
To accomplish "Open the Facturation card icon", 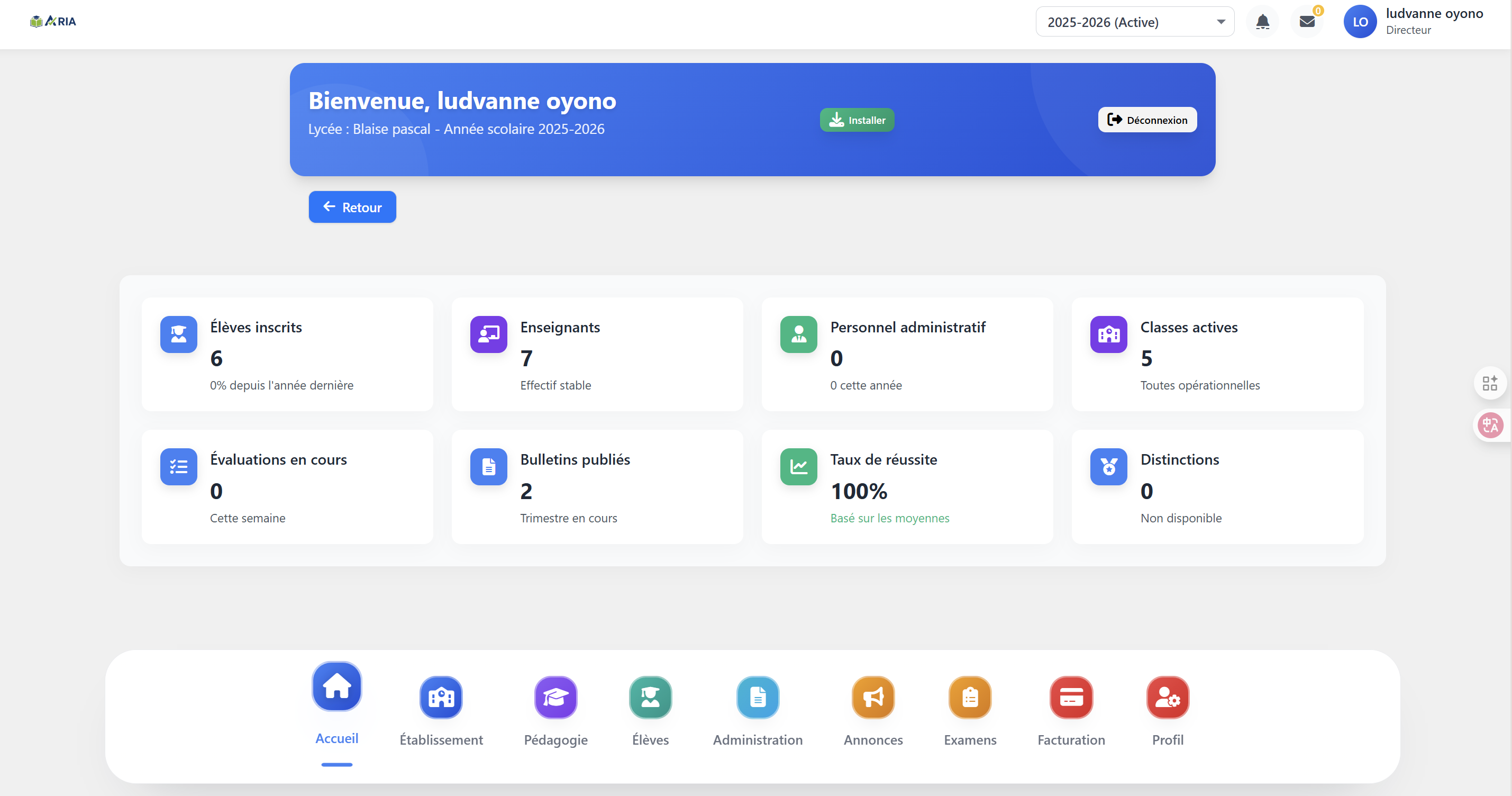I will point(1071,697).
